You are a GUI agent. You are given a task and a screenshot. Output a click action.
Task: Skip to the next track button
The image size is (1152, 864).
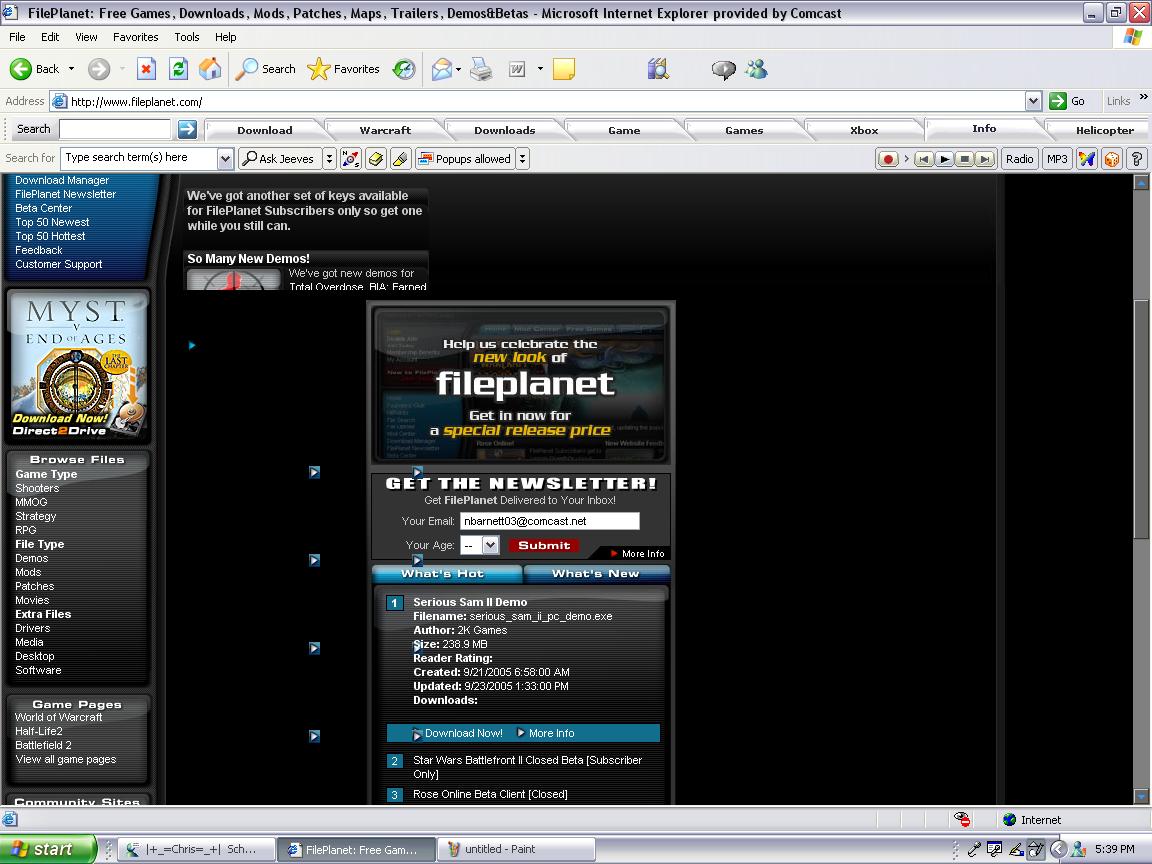tap(985, 159)
